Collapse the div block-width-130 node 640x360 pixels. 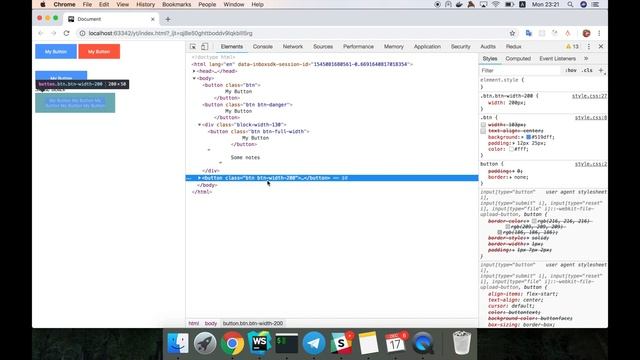point(200,124)
